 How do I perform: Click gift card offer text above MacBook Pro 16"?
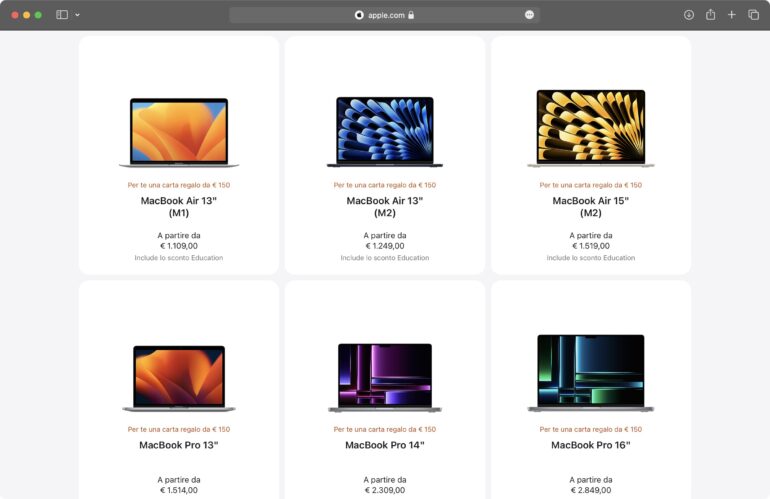[591, 429]
